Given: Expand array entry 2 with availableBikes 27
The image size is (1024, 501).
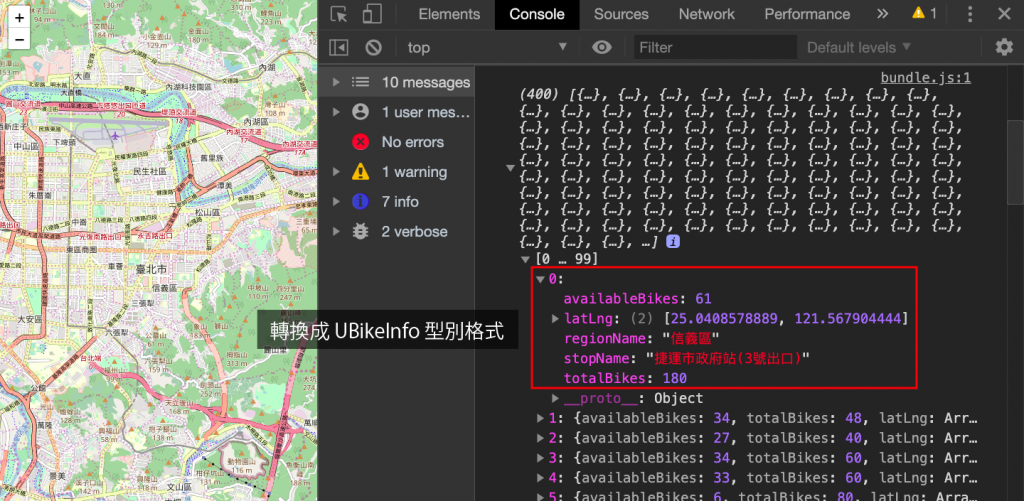Looking at the screenshot, I should tap(541, 438).
